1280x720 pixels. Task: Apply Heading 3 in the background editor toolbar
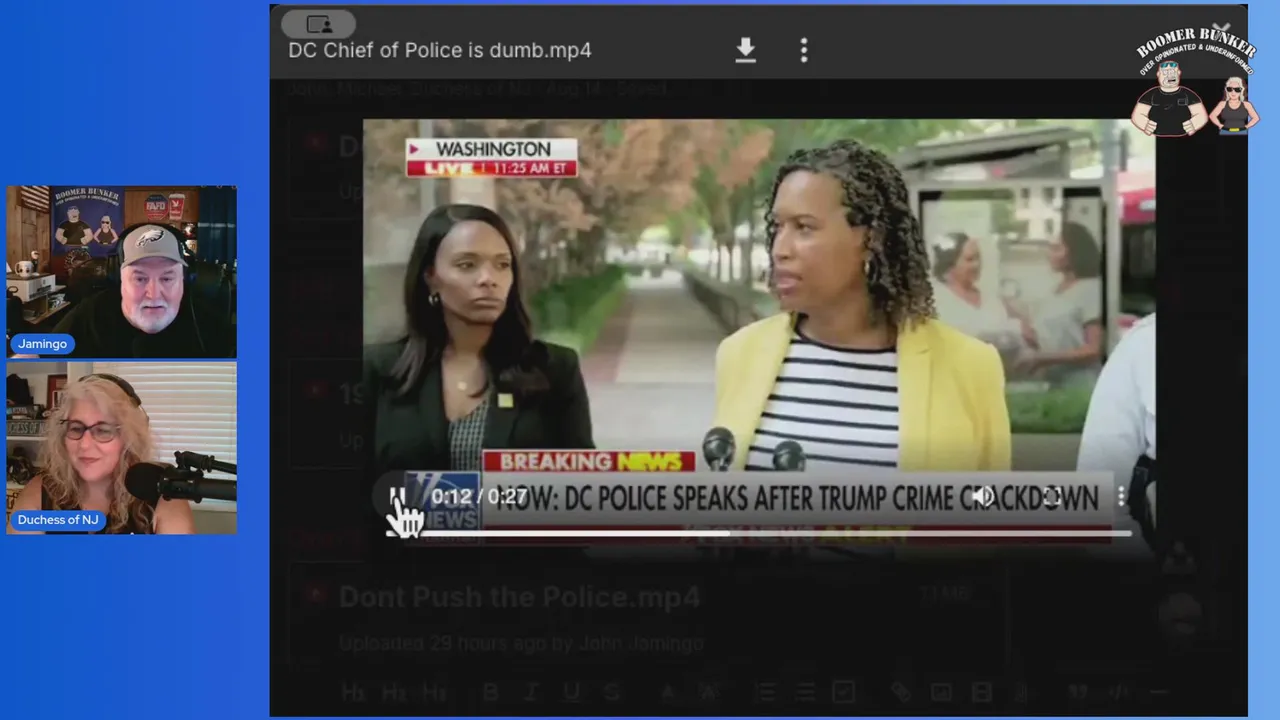coord(434,692)
